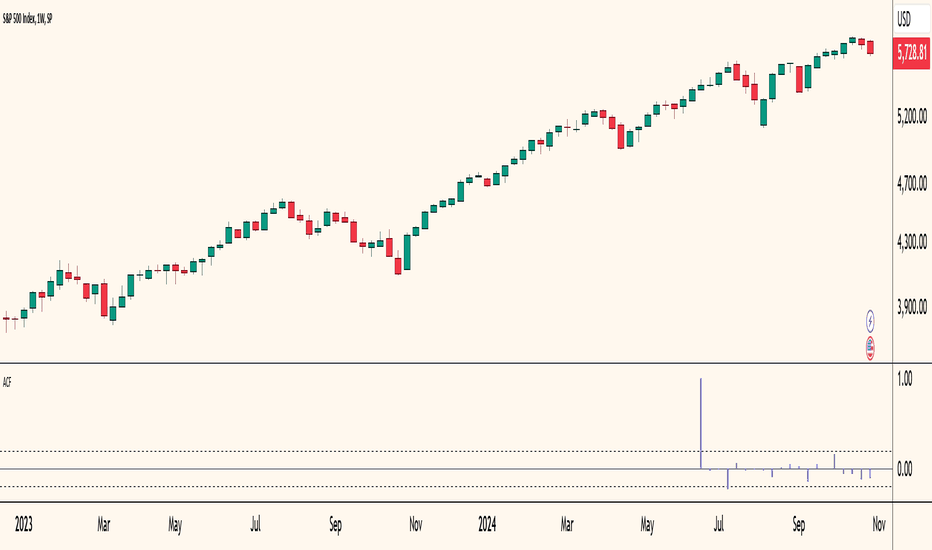This screenshot has width=932, height=550.
Task: Click the tall ACF spike bar at lag zero
Action: pos(701,423)
